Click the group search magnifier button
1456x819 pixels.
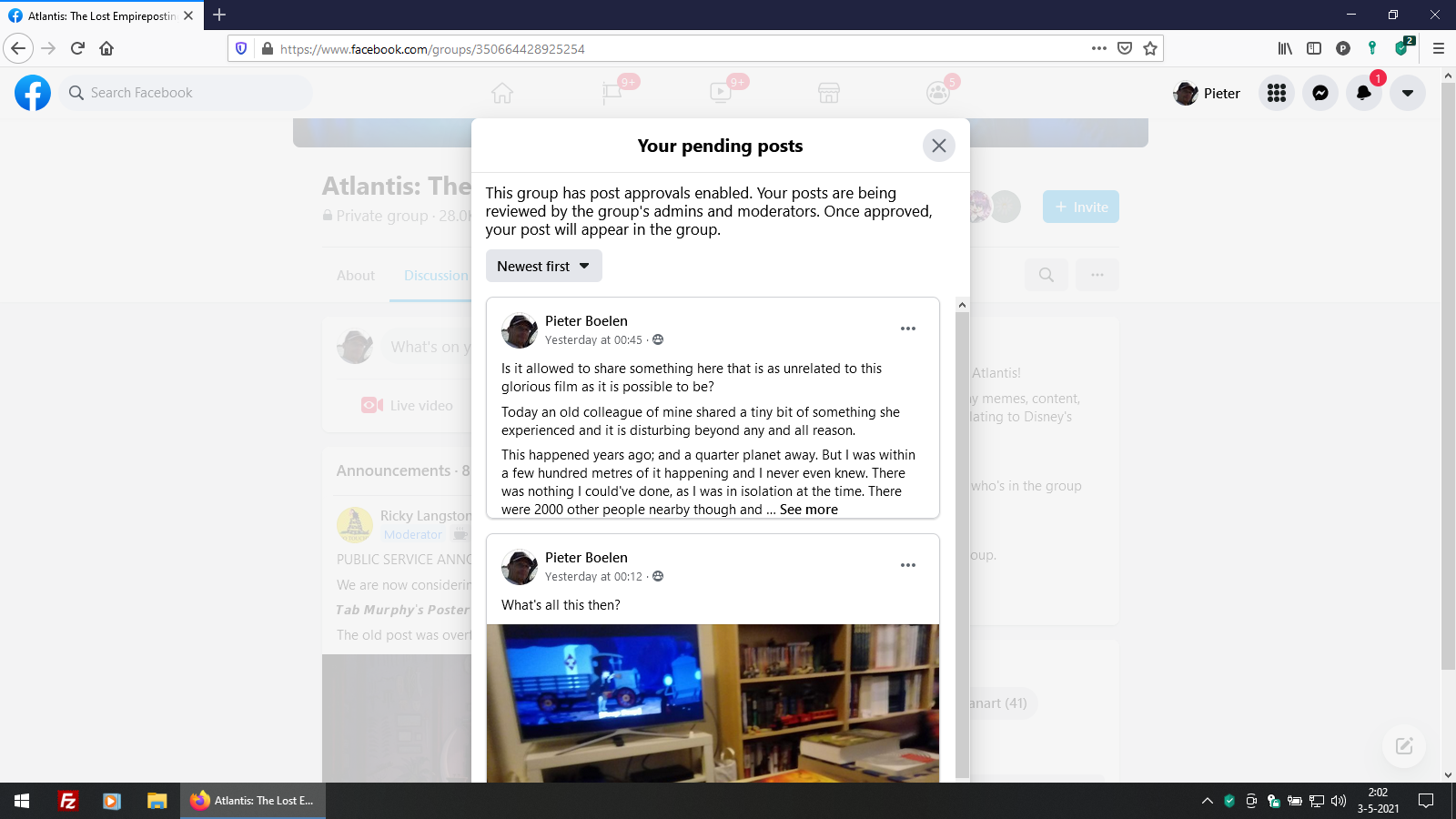[x=1046, y=275]
